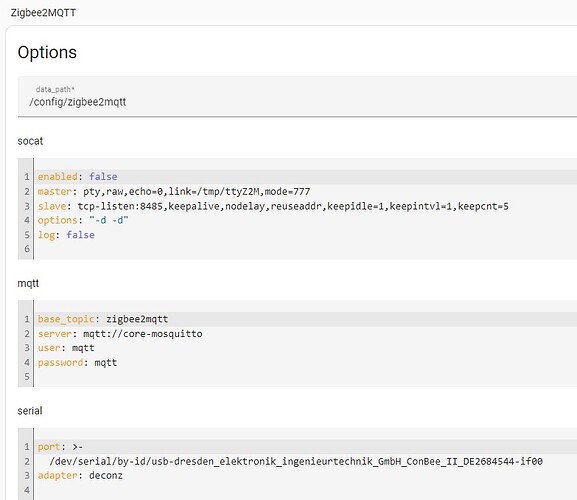The height and width of the screenshot is (500, 577).
Task: Click the 'server: mqtt://core-mosquitto' line
Action: [x=120, y=334]
